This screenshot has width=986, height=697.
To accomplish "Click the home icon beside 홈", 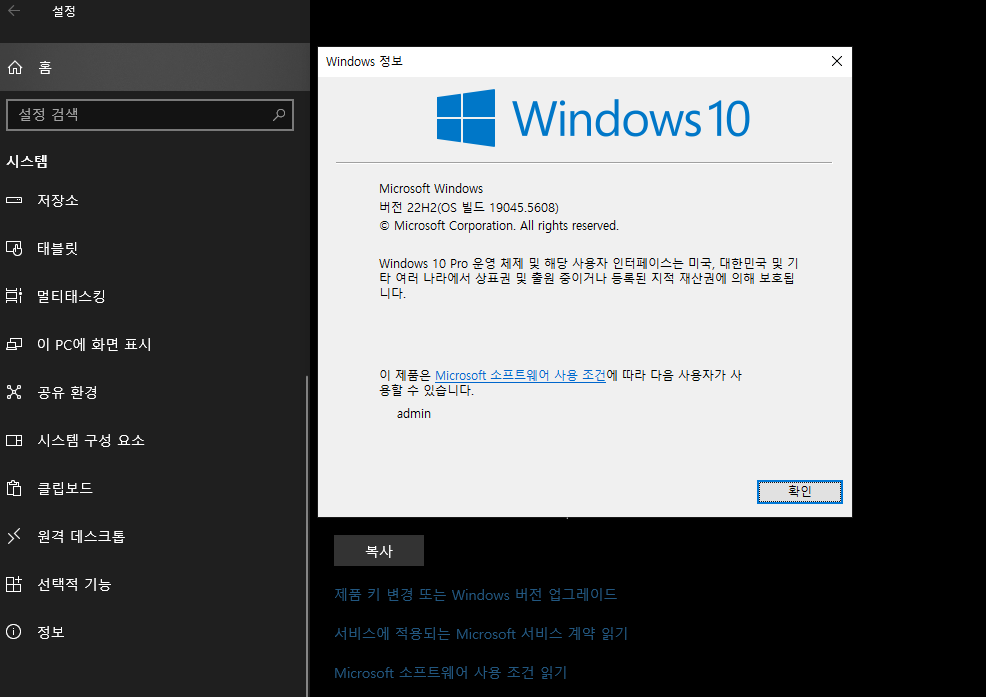I will [x=15, y=67].
